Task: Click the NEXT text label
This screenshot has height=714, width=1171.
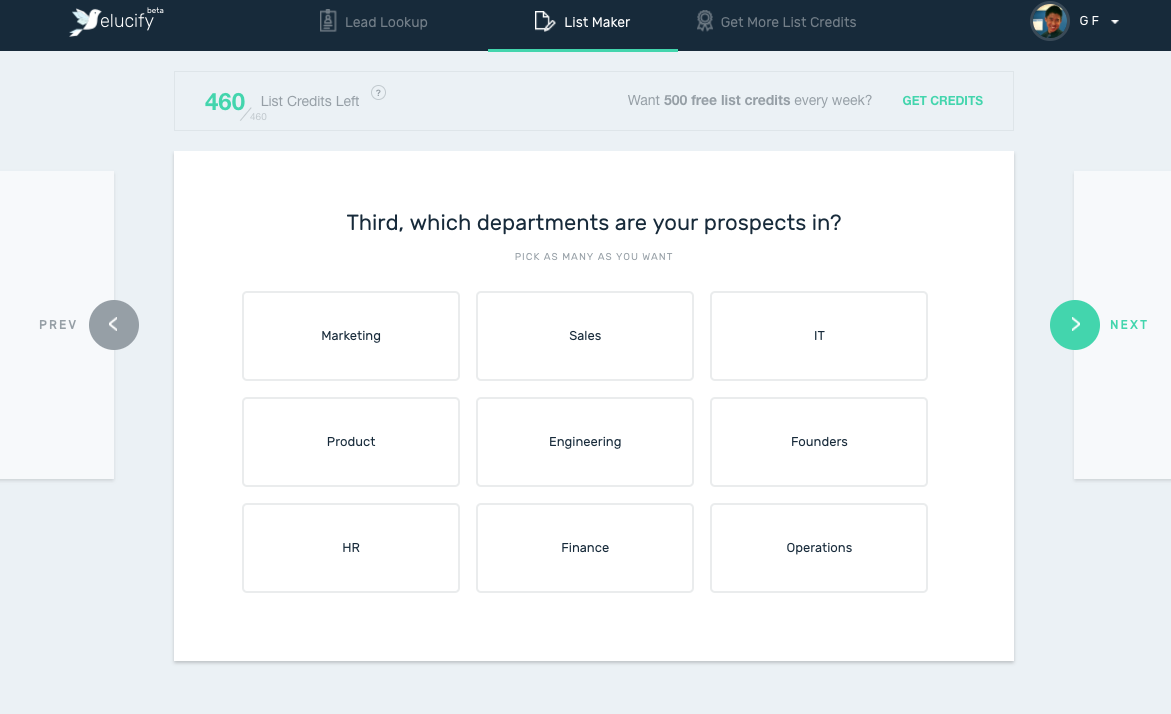Action: pyautogui.click(x=1128, y=325)
